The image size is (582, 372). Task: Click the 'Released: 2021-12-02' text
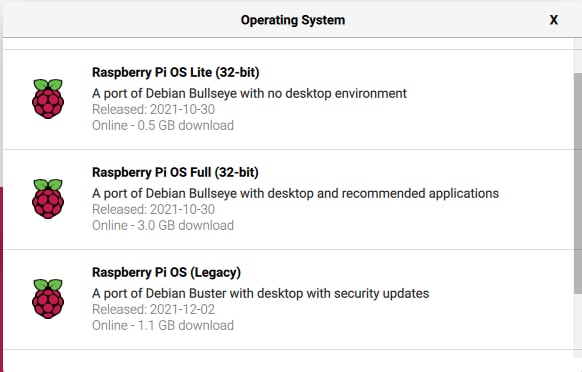(x=153, y=309)
